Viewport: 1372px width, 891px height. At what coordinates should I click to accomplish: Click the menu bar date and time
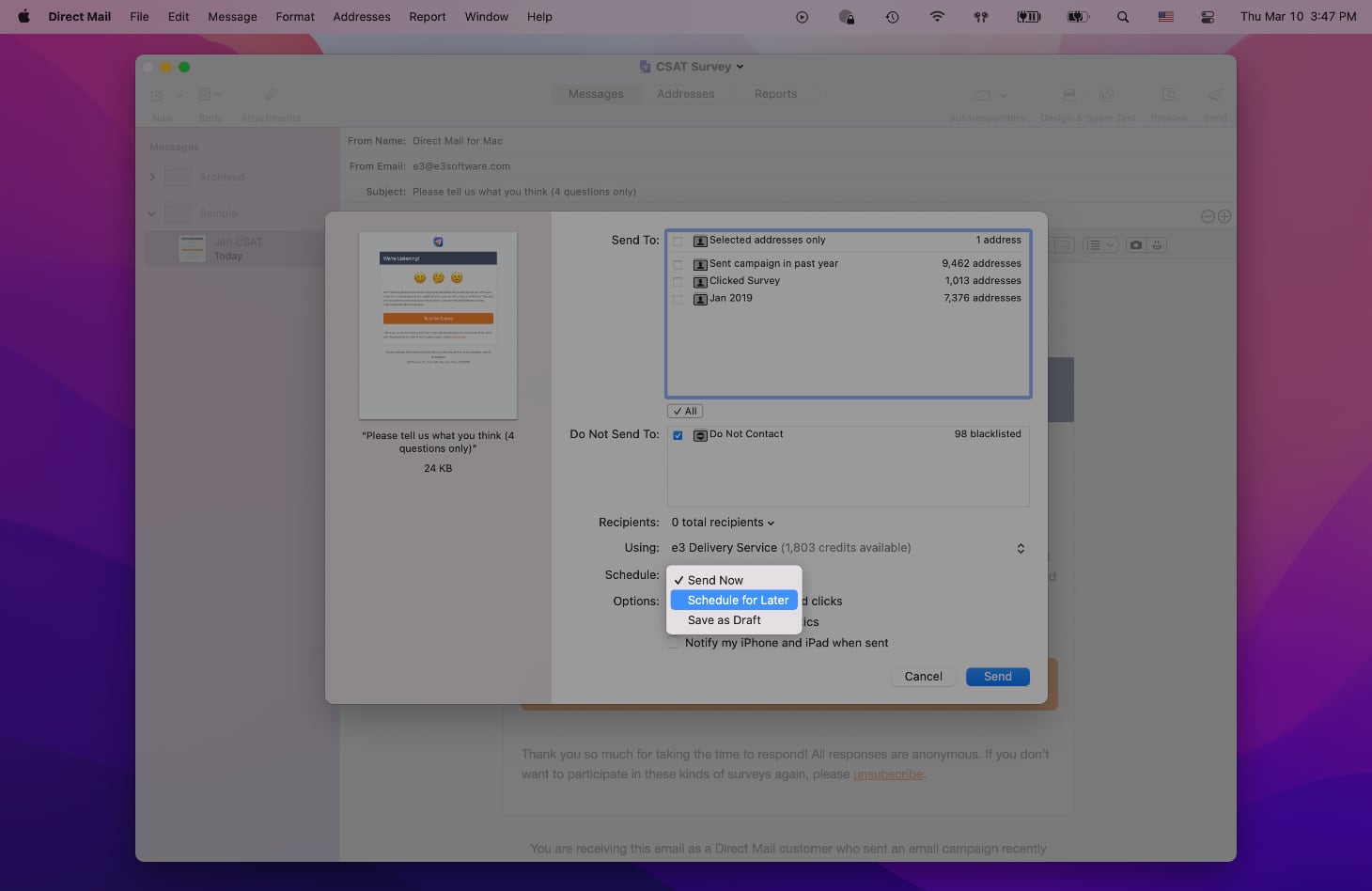coord(1298,17)
